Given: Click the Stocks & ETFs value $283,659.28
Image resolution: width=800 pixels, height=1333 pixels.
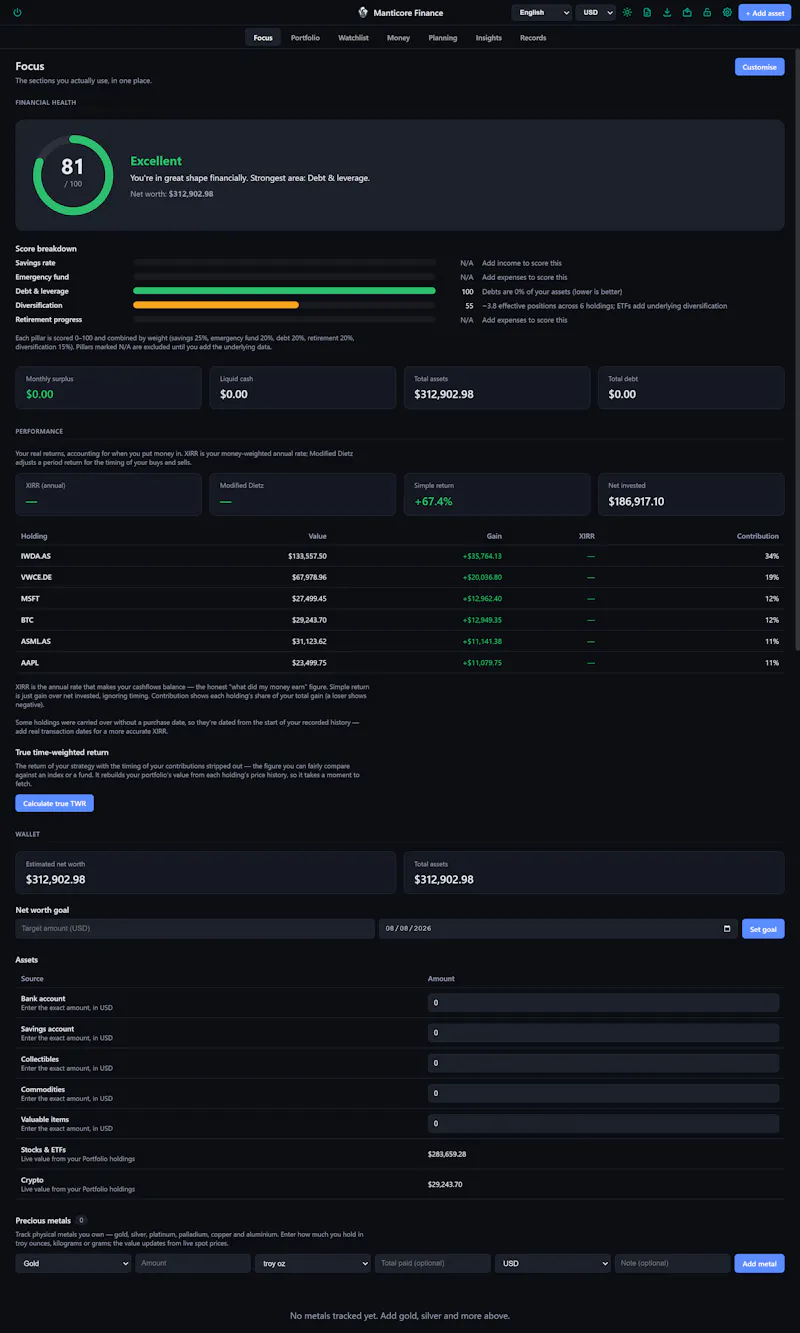Looking at the screenshot, I should (447, 1154).
